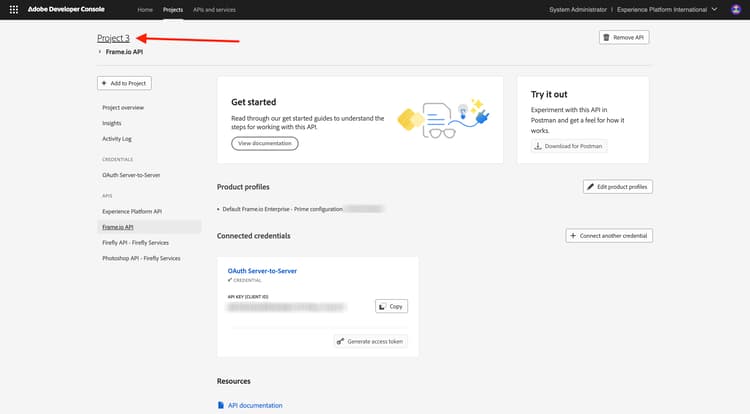Open Insights in sidebar
The height and width of the screenshot is (414, 750).
pos(111,123)
